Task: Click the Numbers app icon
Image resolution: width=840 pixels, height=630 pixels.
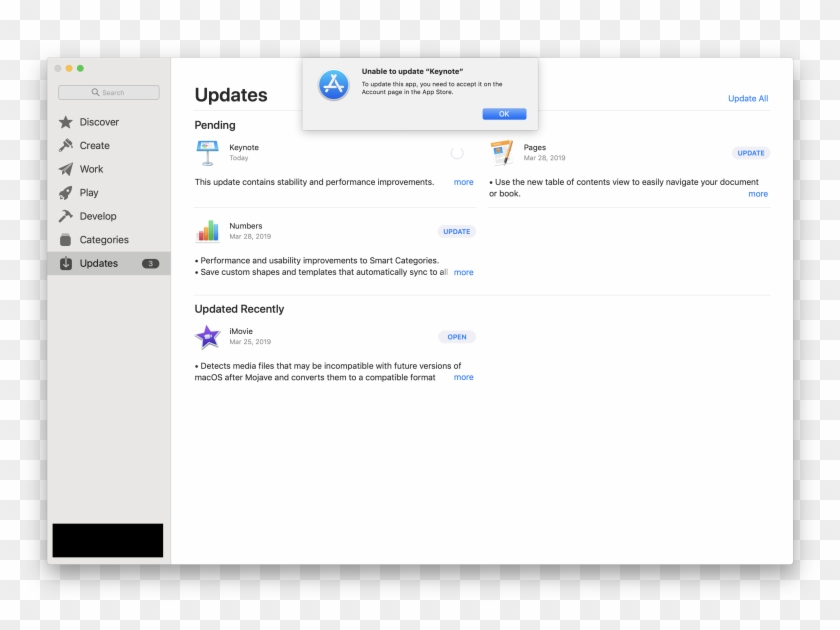Action: click(x=207, y=231)
